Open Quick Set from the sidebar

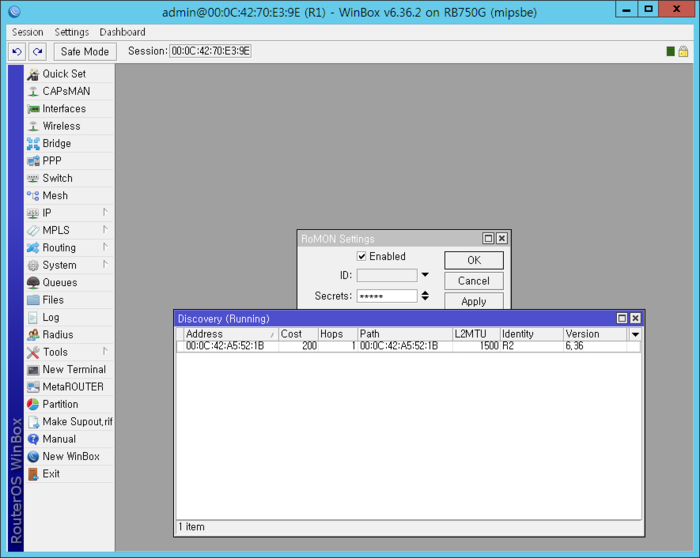(x=69, y=74)
